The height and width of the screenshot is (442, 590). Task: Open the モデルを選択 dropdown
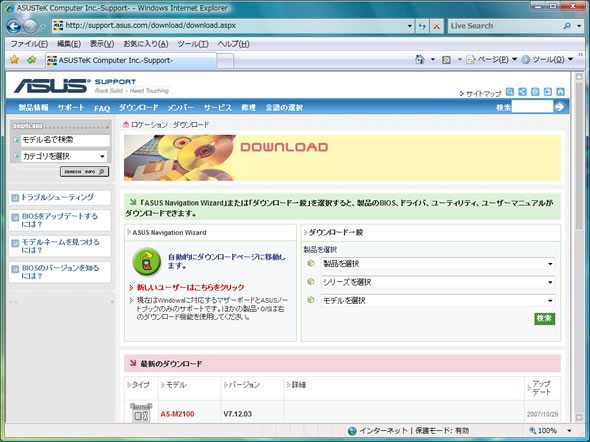tap(437, 300)
